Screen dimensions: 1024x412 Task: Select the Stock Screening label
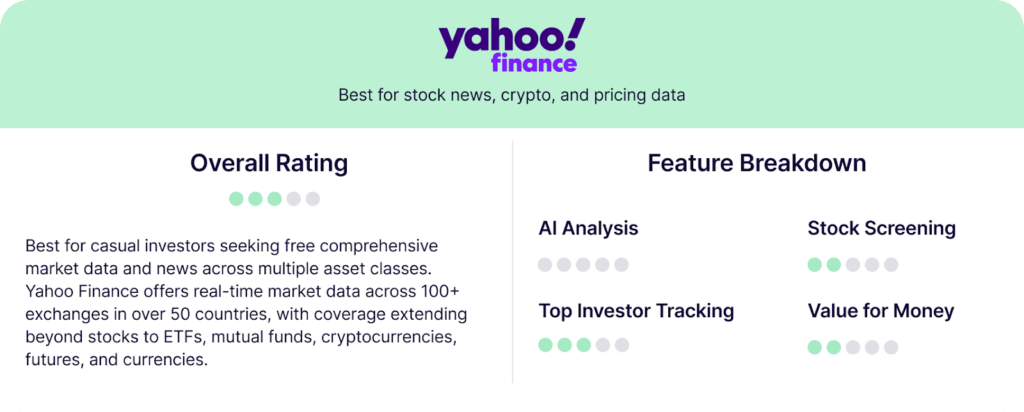point(881,228)
